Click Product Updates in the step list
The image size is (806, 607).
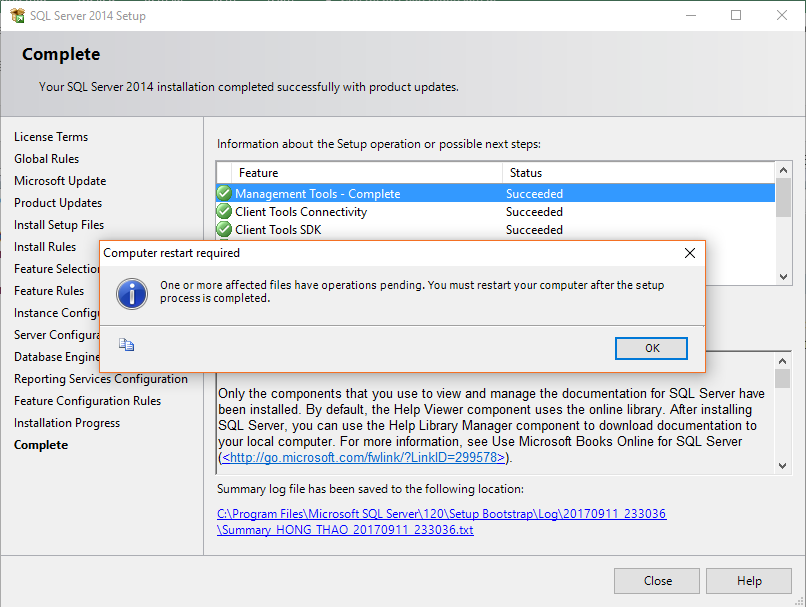click(58, 203)
